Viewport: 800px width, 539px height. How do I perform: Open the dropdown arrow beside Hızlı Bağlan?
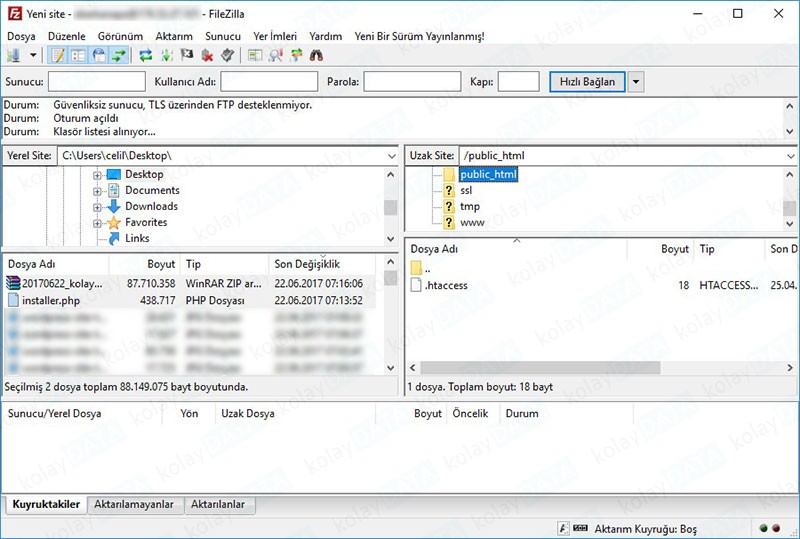pyautogui.click(x=635, y=82)
